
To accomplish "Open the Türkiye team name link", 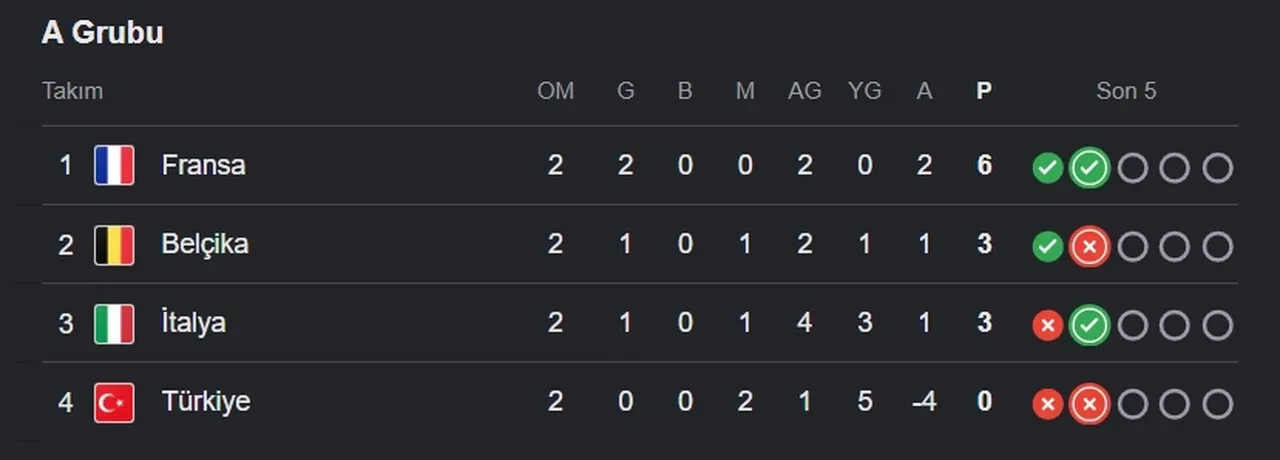I will tap(206, 402).
